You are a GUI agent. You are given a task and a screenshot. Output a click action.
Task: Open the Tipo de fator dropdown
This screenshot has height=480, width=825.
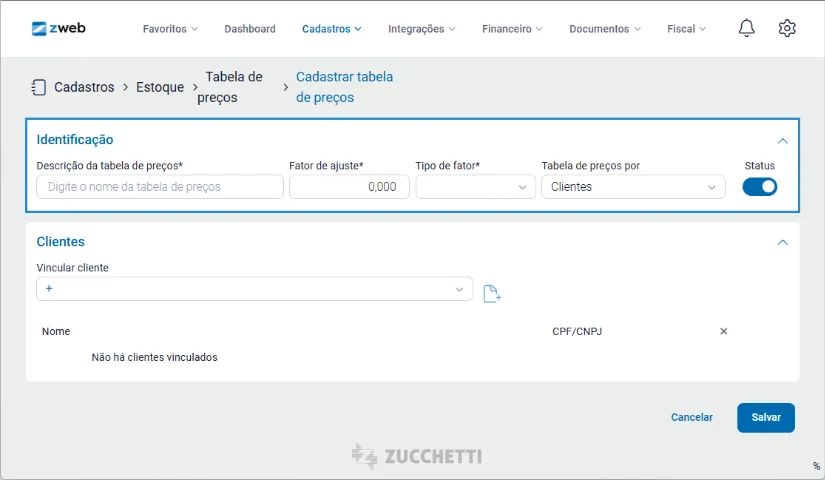[475, 187]
